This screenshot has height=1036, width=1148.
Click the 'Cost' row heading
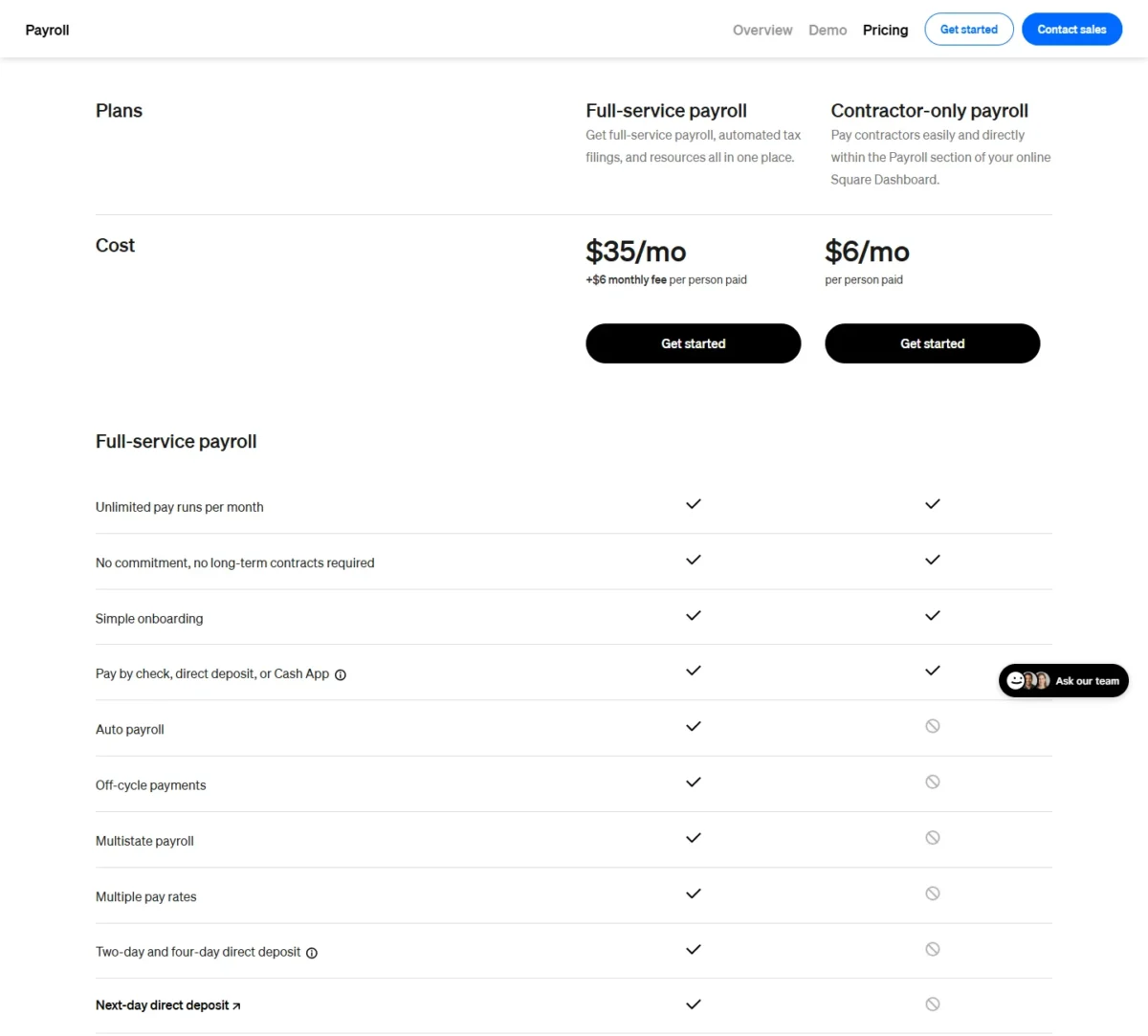[x=115, y=246]
